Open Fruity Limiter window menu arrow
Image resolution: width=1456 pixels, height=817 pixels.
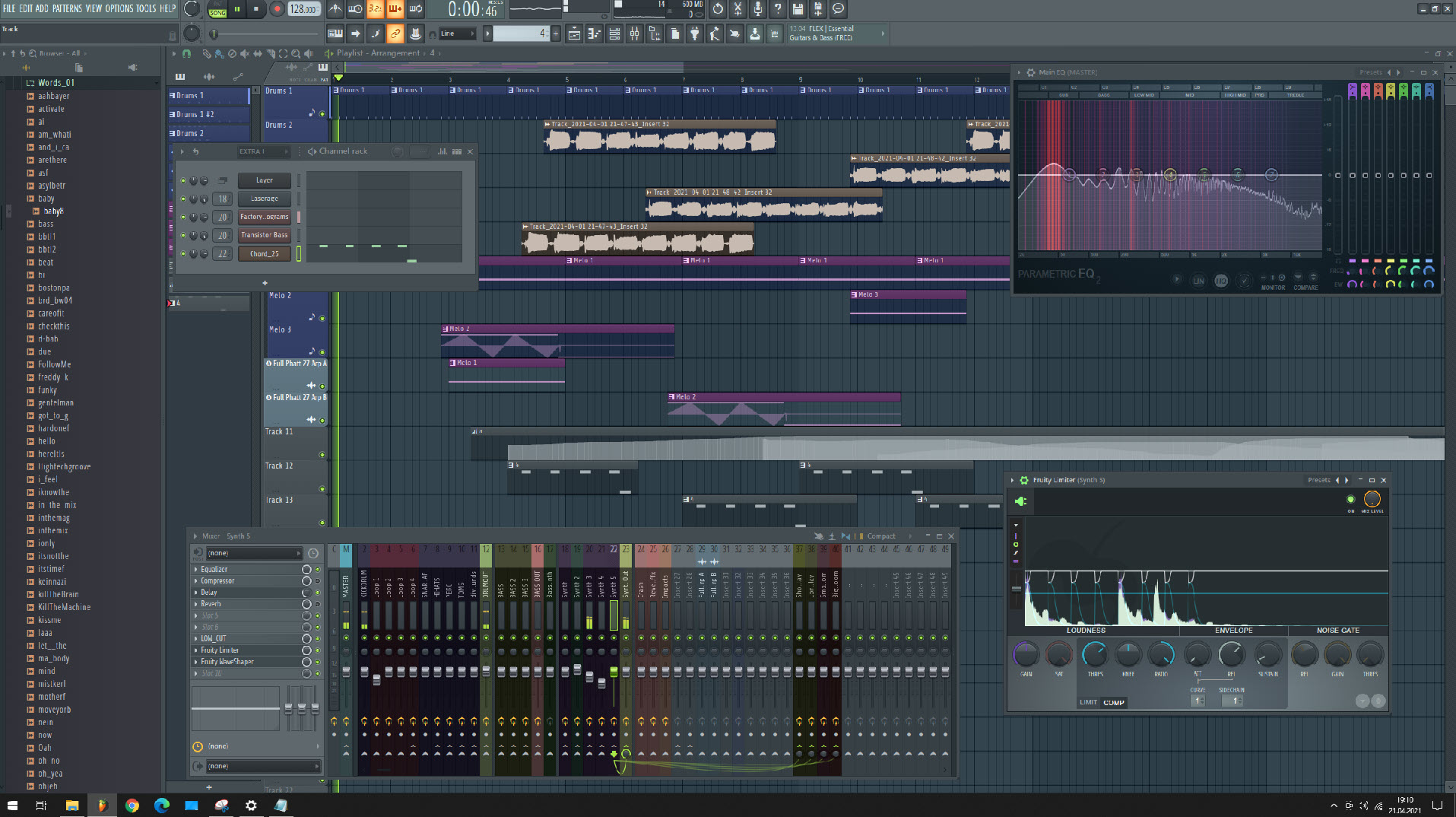point(1013,480)
